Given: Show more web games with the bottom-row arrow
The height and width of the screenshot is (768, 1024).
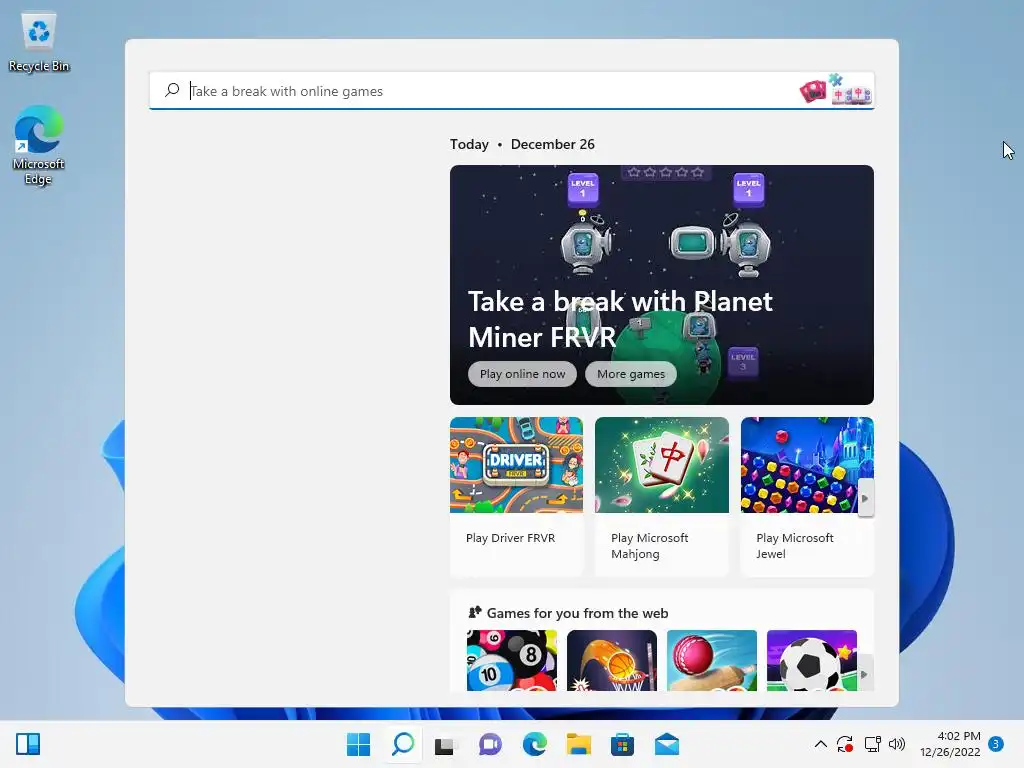Looking at the screenshot, I should pos(865,674).
